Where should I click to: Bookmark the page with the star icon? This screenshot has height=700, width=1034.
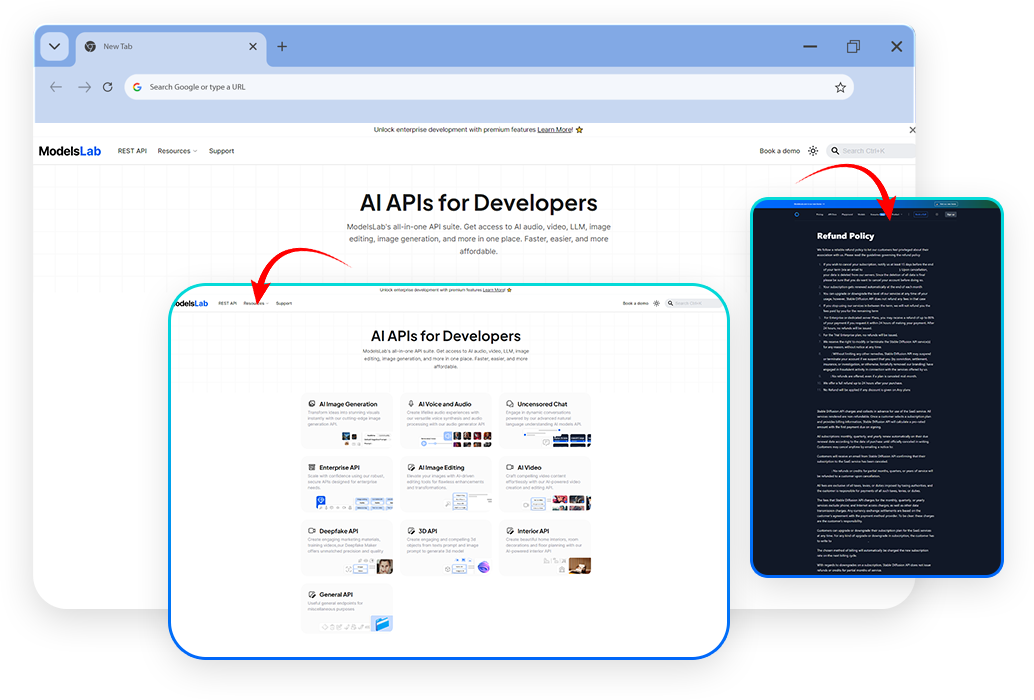(840, 87)
